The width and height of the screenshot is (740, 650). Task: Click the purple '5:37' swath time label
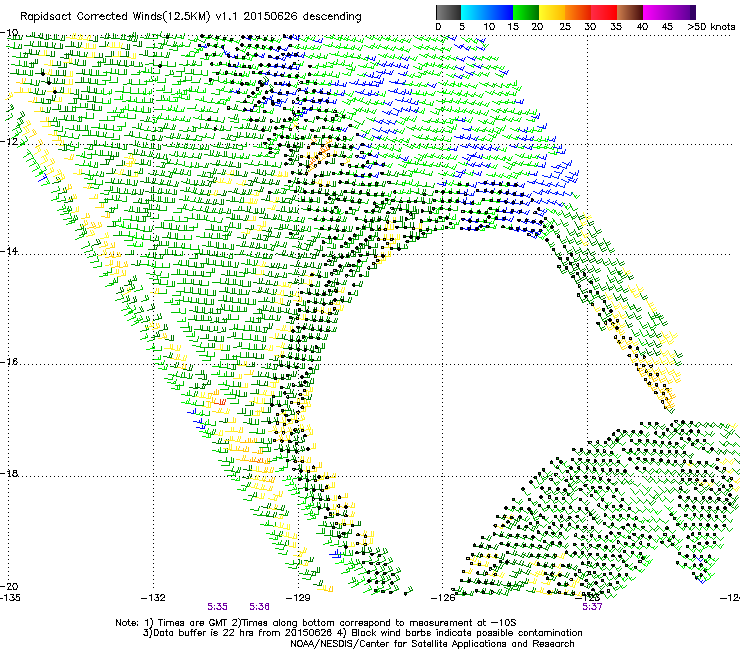(x=592, y=607)
